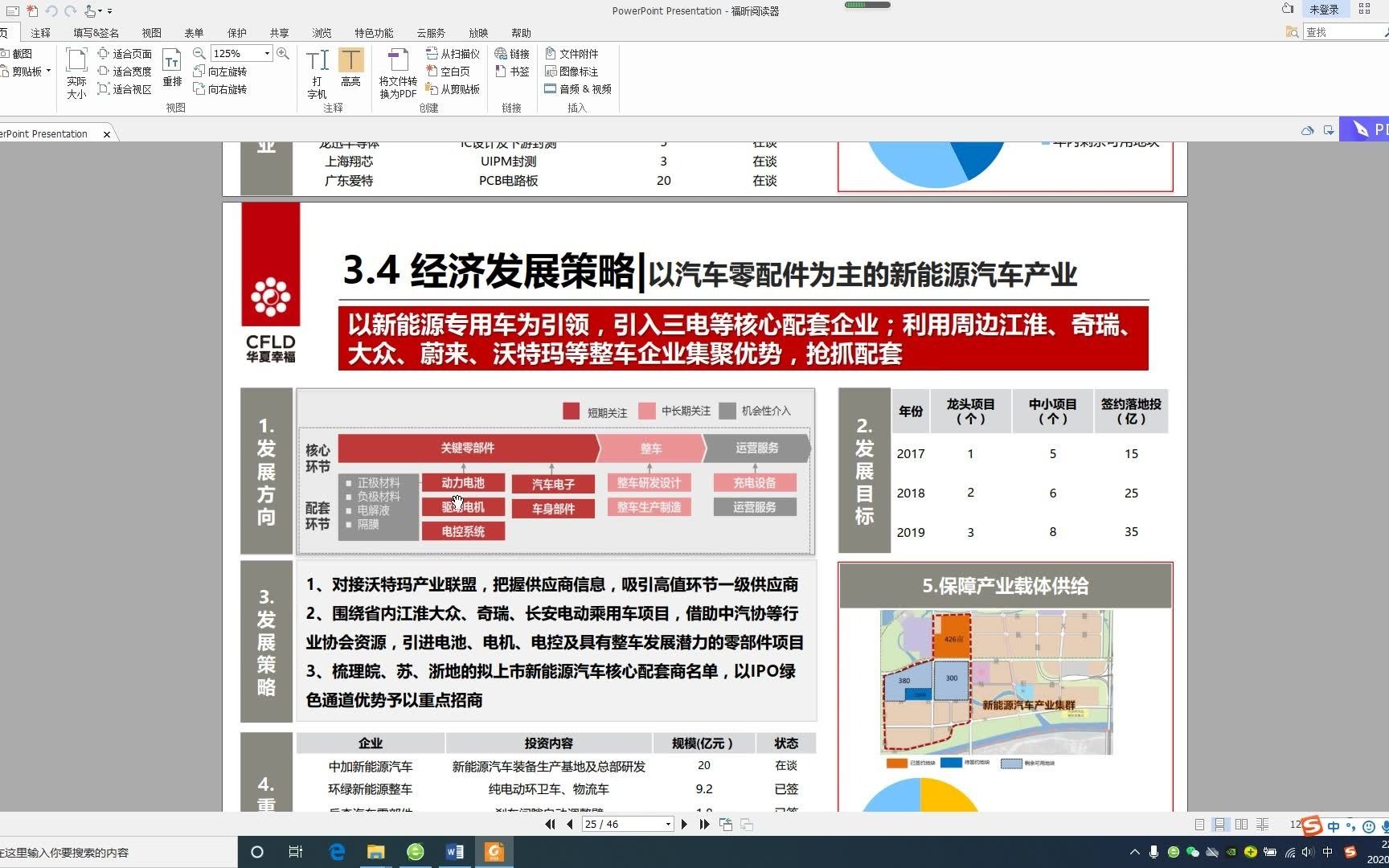Launch Microsoft Edge from the taskbar
Screen dimensions: 1389x868
337,852
